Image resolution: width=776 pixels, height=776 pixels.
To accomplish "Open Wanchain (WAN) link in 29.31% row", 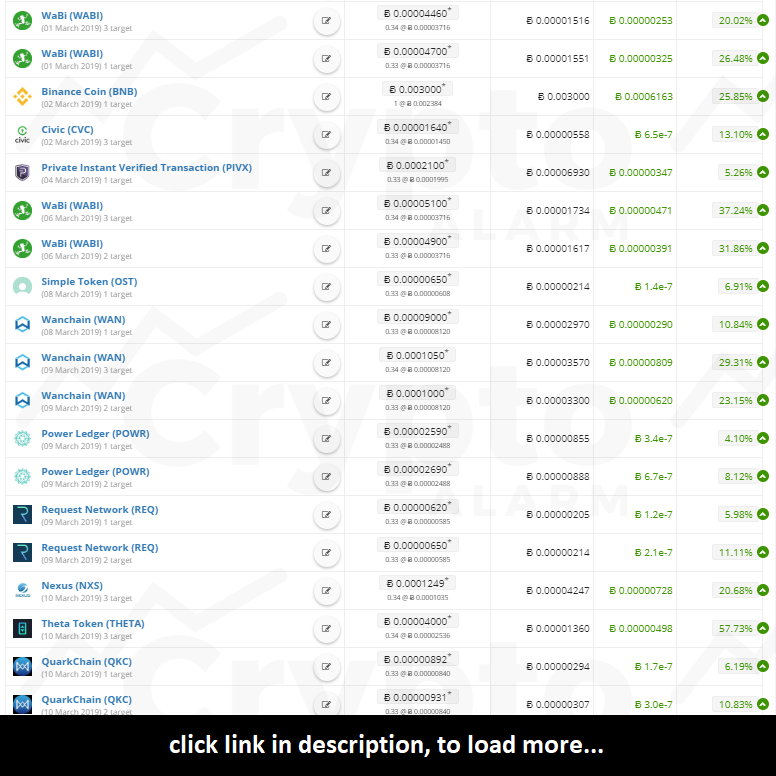I will [83, 357].
